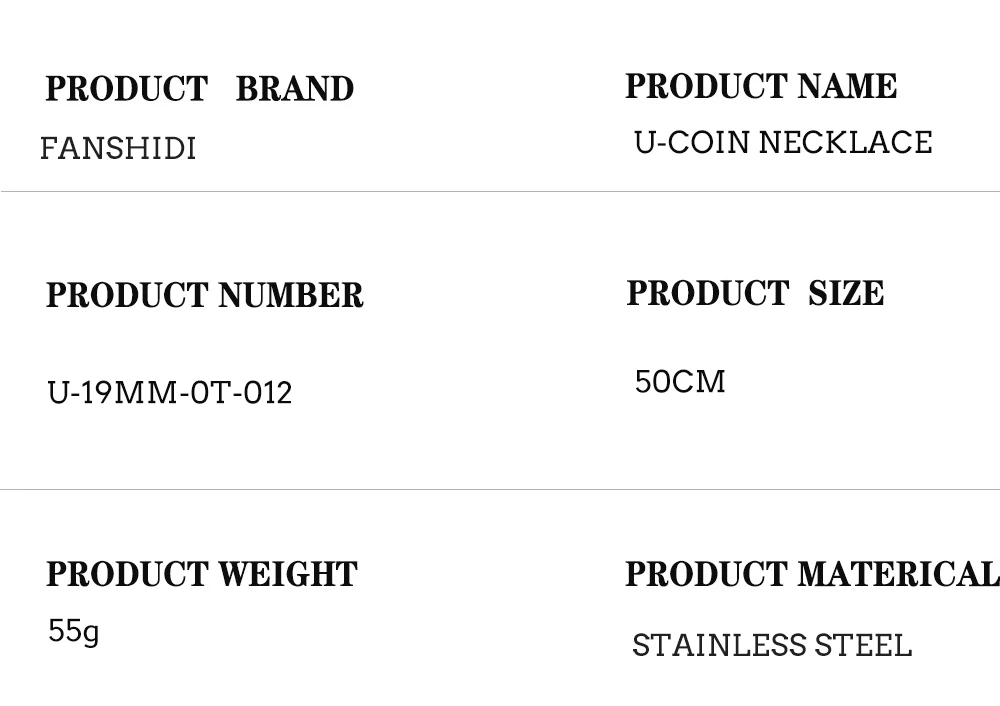Image resolution: width=1000 pixels, height=706 pixels.
Task: Click the lower horizontal divider line
Action: tap(500, 489)
